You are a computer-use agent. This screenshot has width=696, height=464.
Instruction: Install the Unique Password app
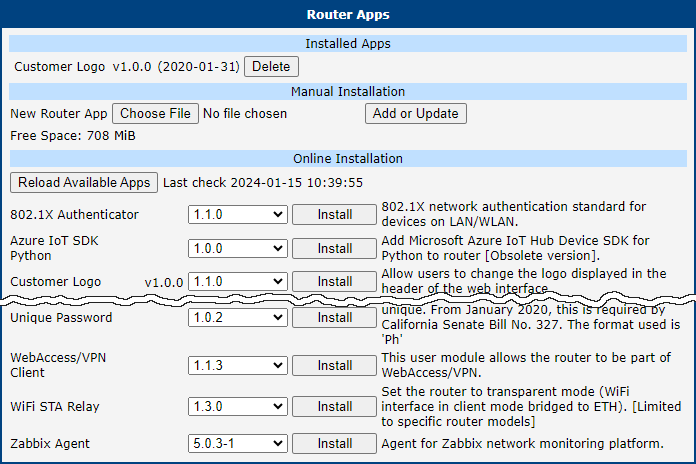click(x=334, y=317)
